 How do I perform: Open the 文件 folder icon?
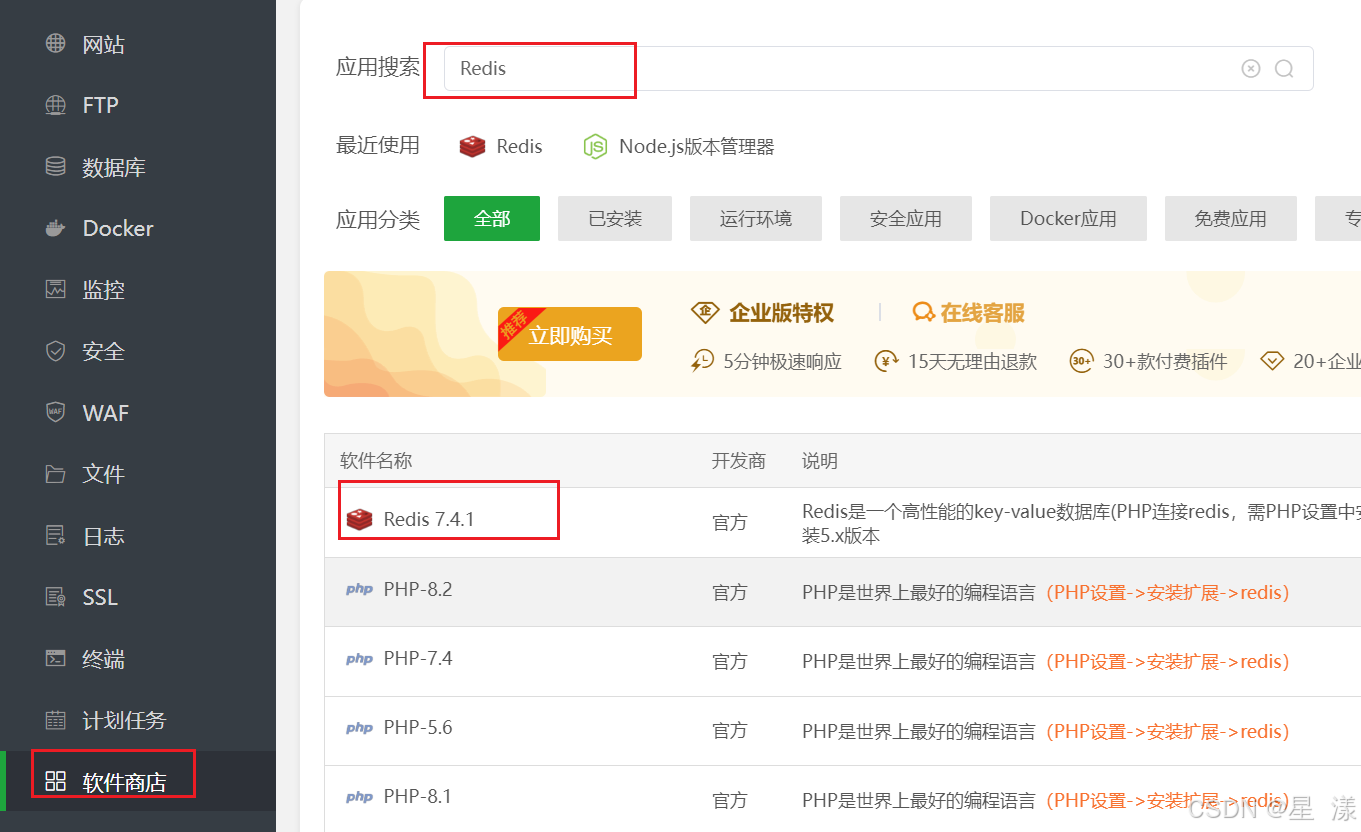click(x=56, y=474)
